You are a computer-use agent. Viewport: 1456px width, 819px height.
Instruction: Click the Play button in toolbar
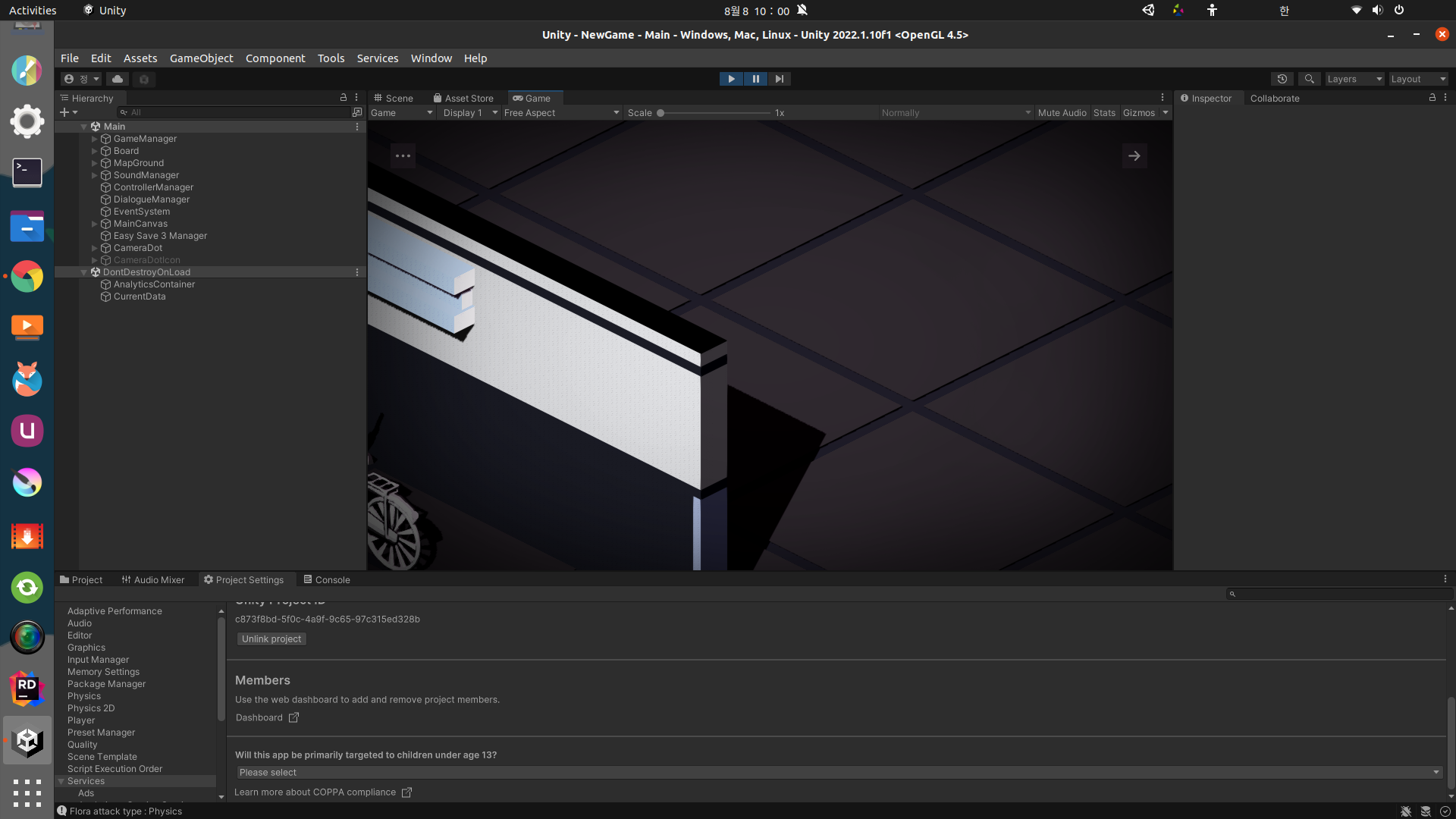pos(731,79)
